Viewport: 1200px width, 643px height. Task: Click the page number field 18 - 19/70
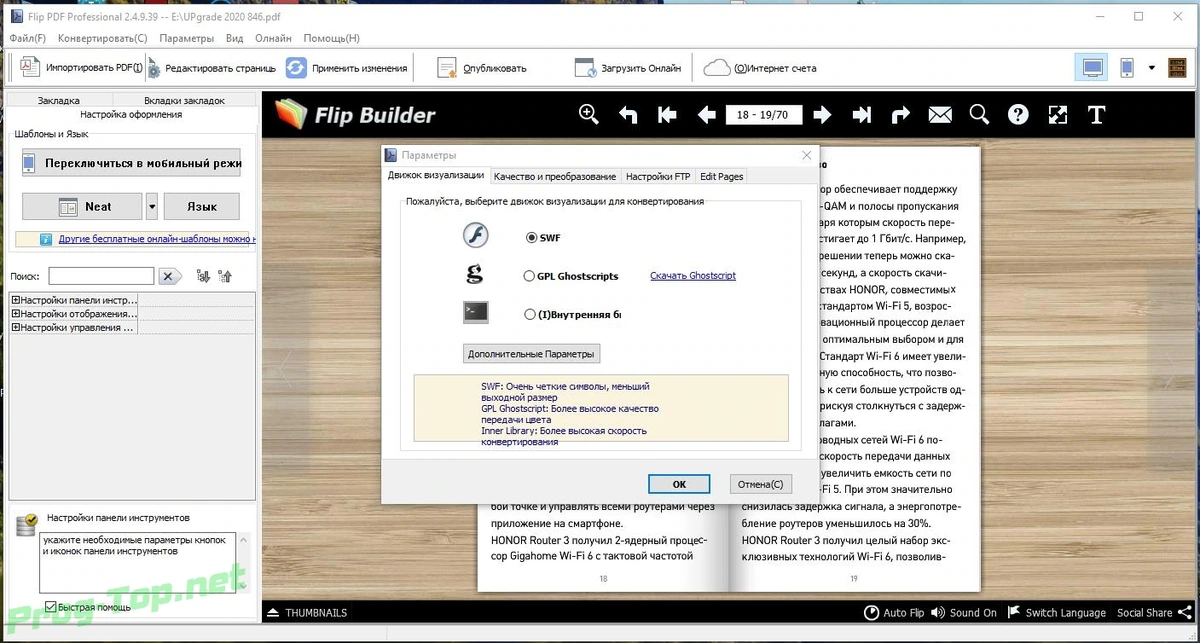point(762,114)
